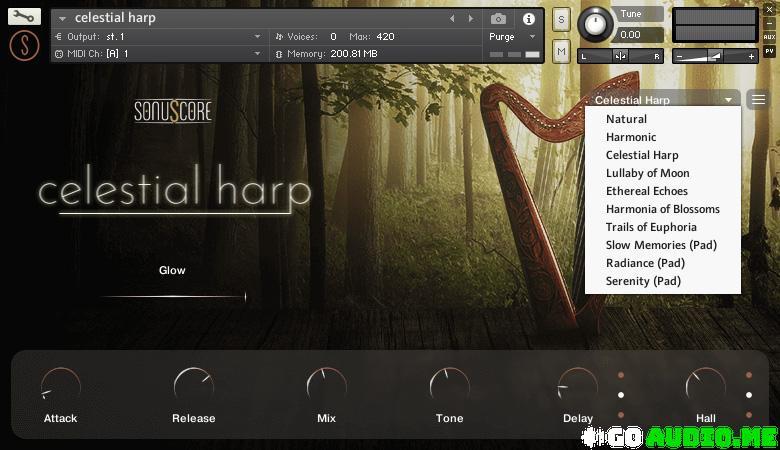The image size is (780, 450).
Task: Toggle the AUX button
Action: pyautogui.click(x=769, y=37)
